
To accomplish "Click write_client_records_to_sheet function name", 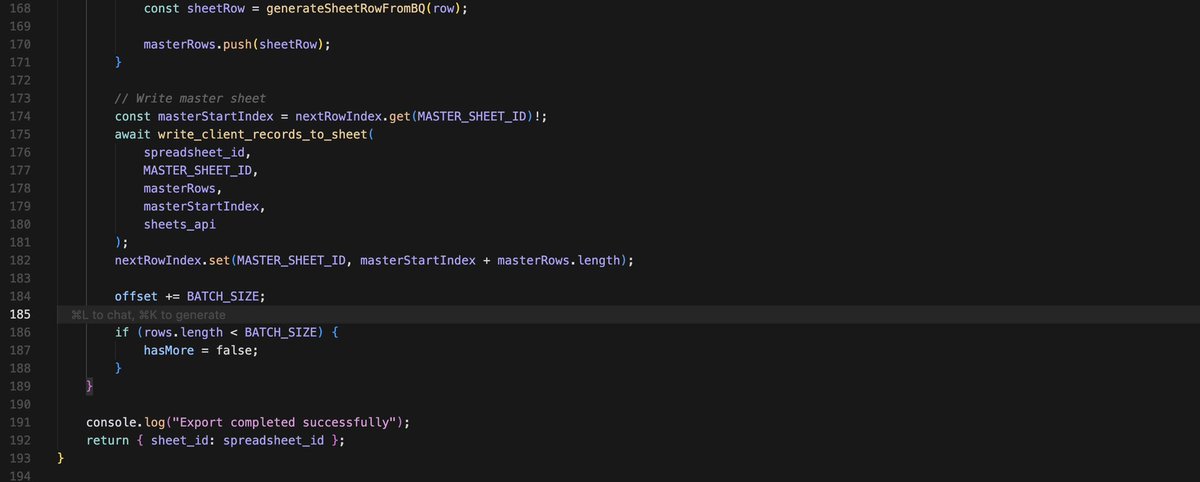I will [x=262, y=134].
